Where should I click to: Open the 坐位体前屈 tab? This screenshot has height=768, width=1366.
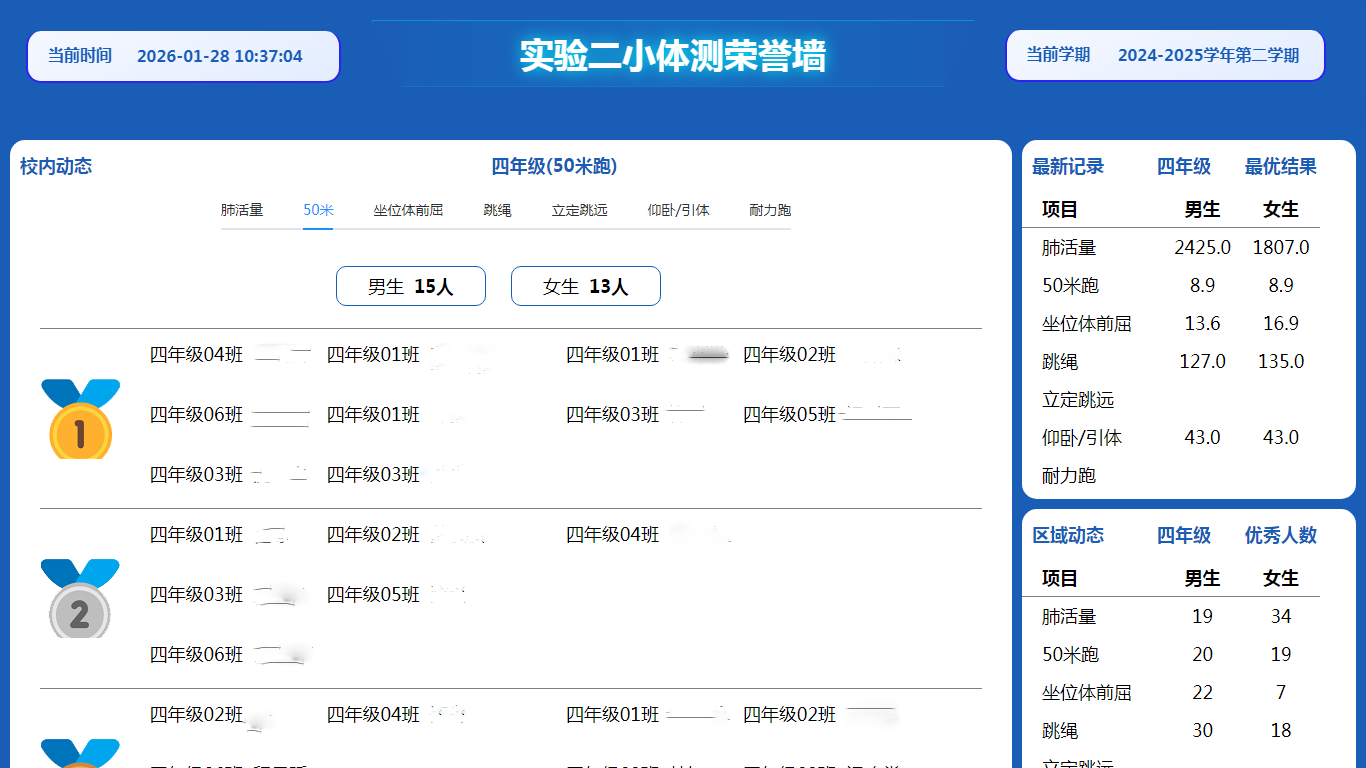[408, 210]
